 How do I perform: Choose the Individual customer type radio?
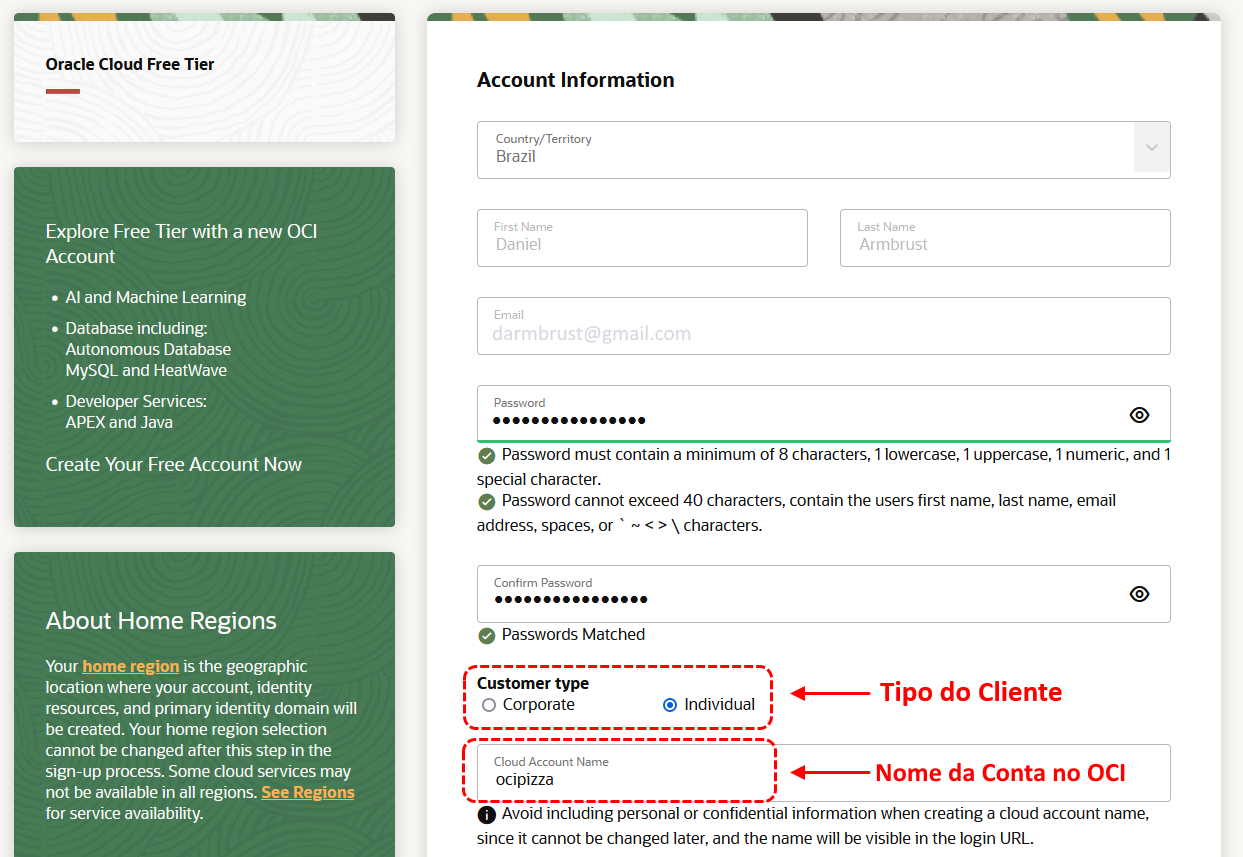(x=670, y=705)
